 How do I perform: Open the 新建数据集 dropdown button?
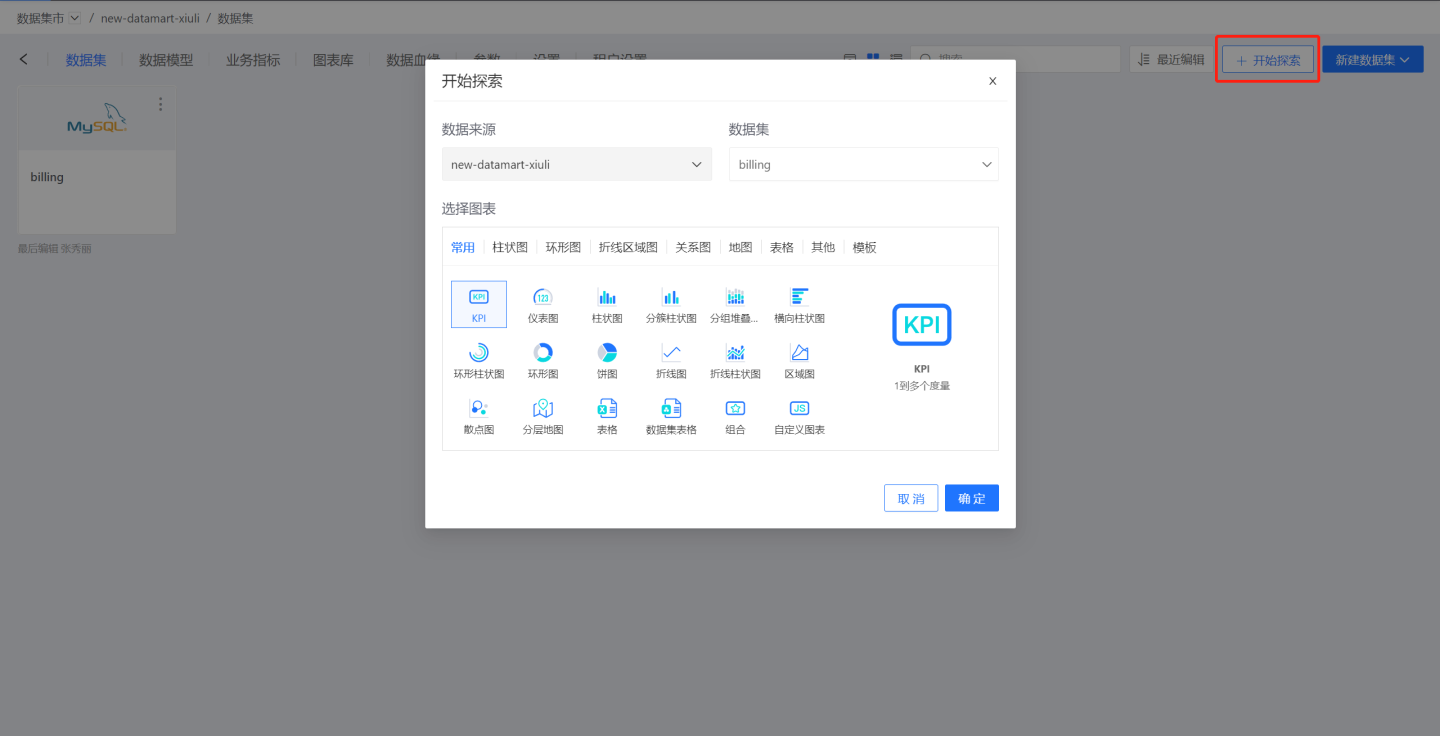(x=1372, y=60)
